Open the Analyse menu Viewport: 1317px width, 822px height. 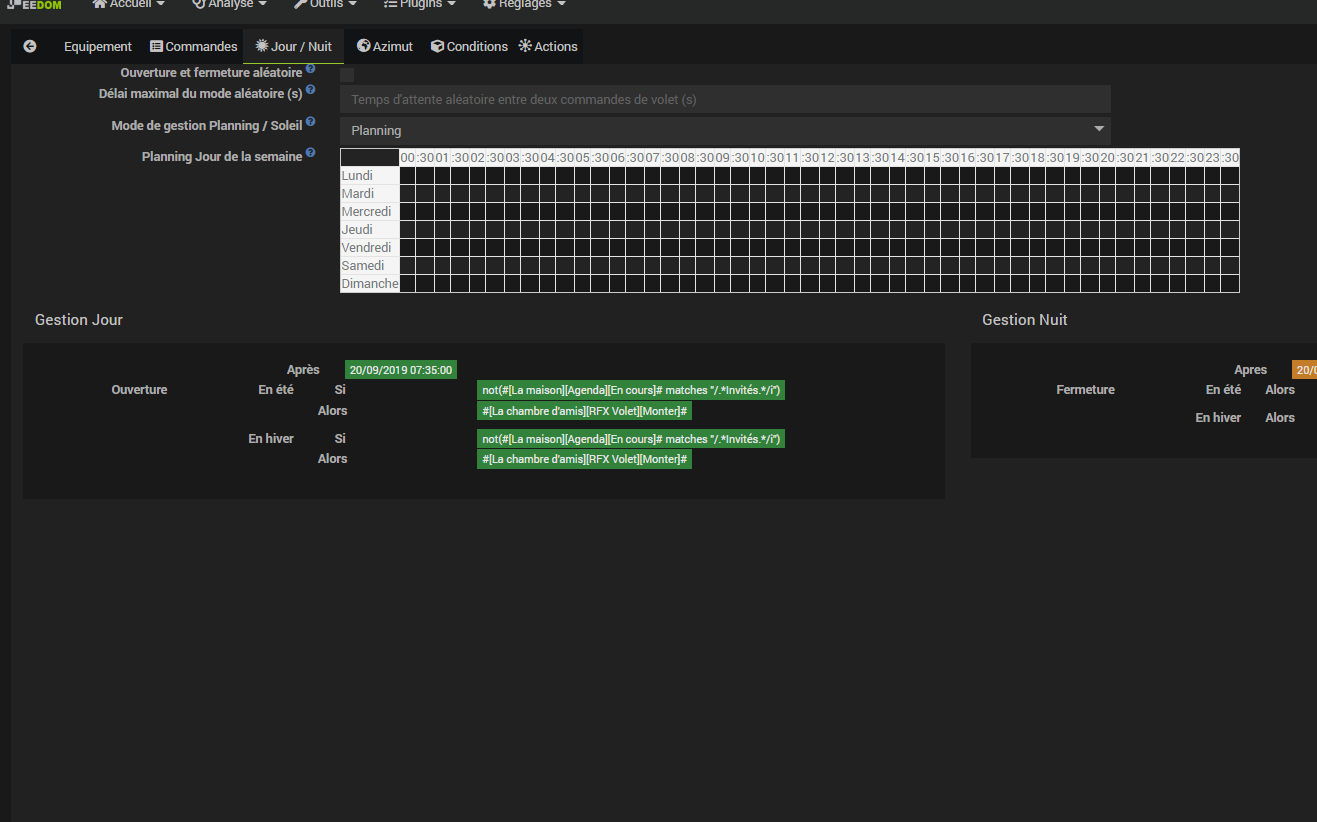(229, 5)
